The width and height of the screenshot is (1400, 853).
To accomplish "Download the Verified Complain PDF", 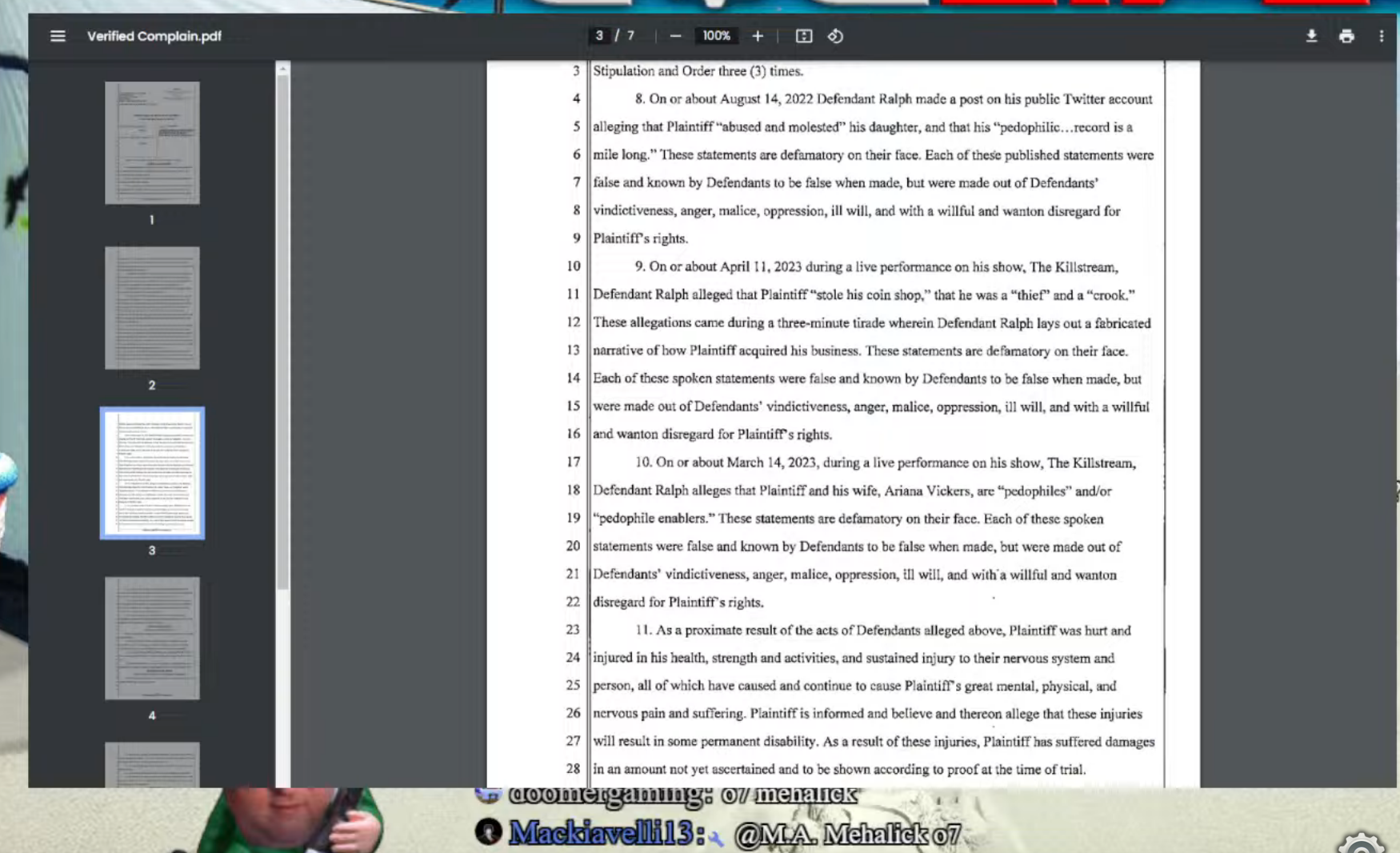I will coord(1311,36).
